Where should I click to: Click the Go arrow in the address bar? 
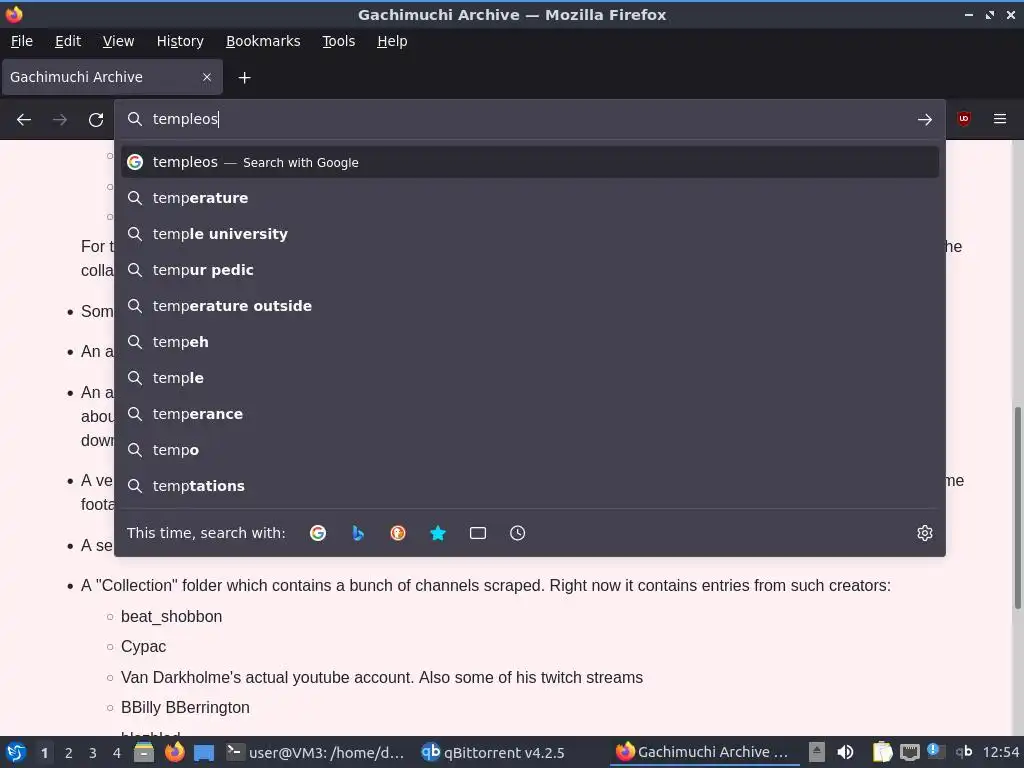924,120
